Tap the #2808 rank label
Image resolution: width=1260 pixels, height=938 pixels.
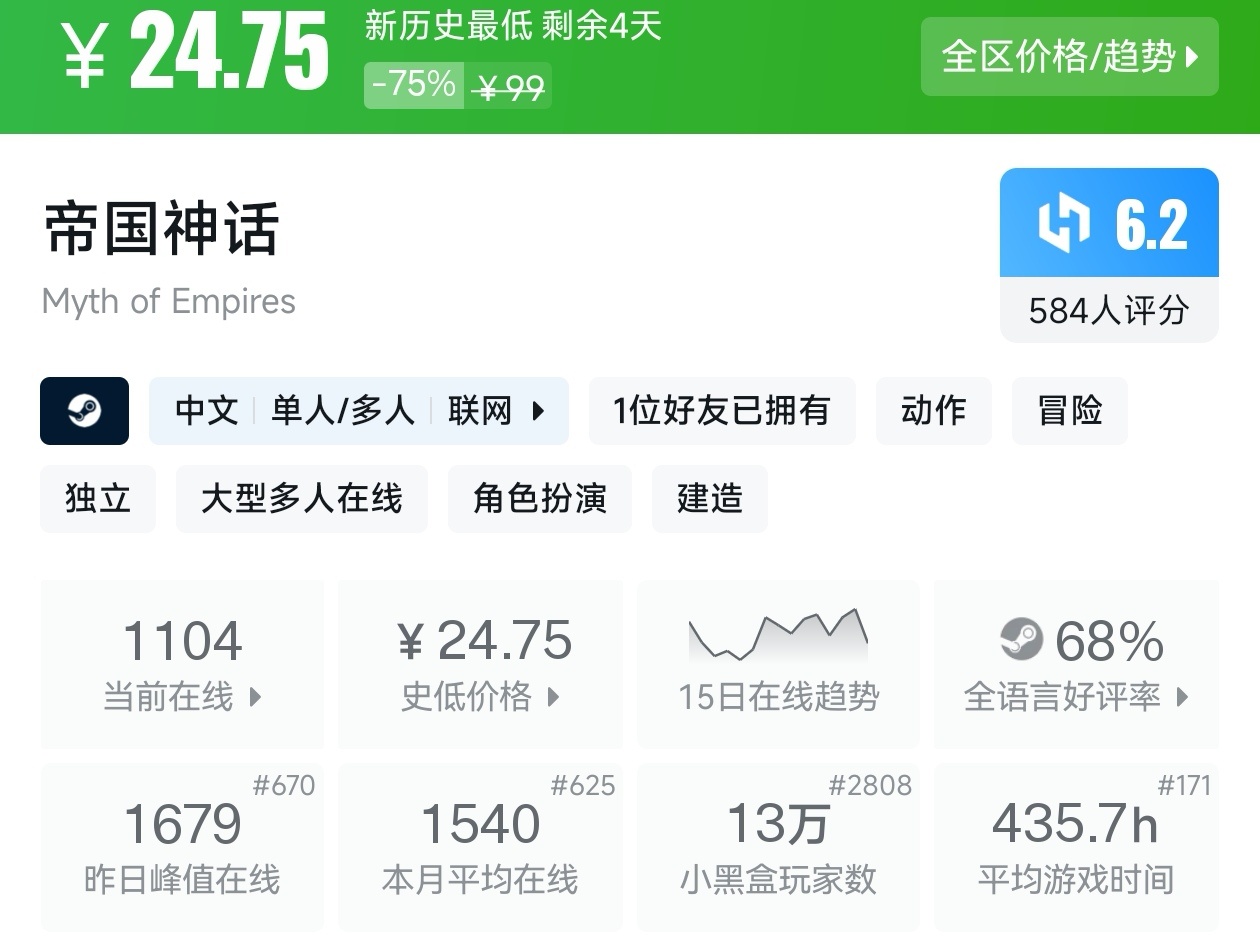(x=871, y=786)
